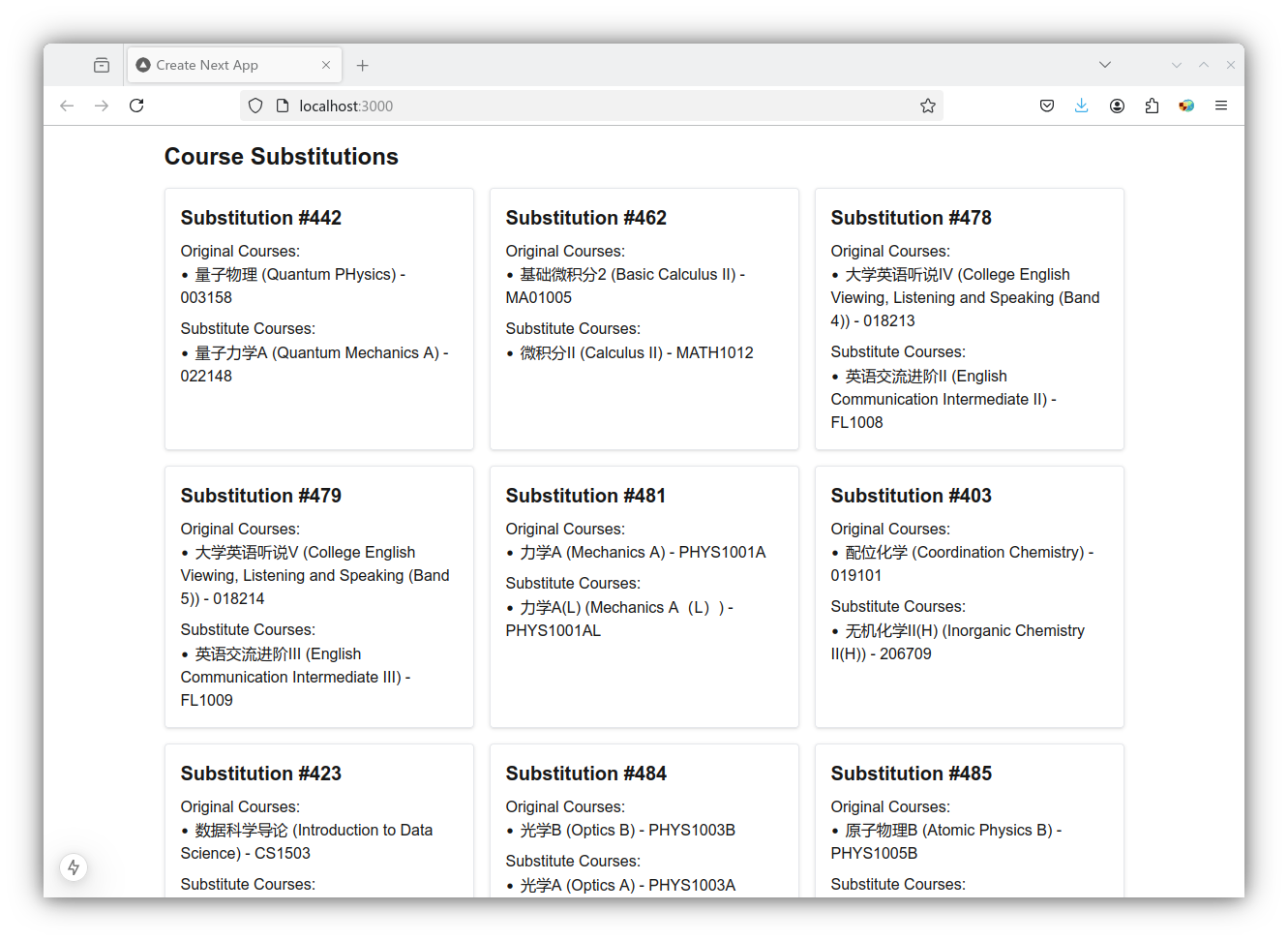
Task: Click the localhost:3000 address bar
Action: (581, 106)
